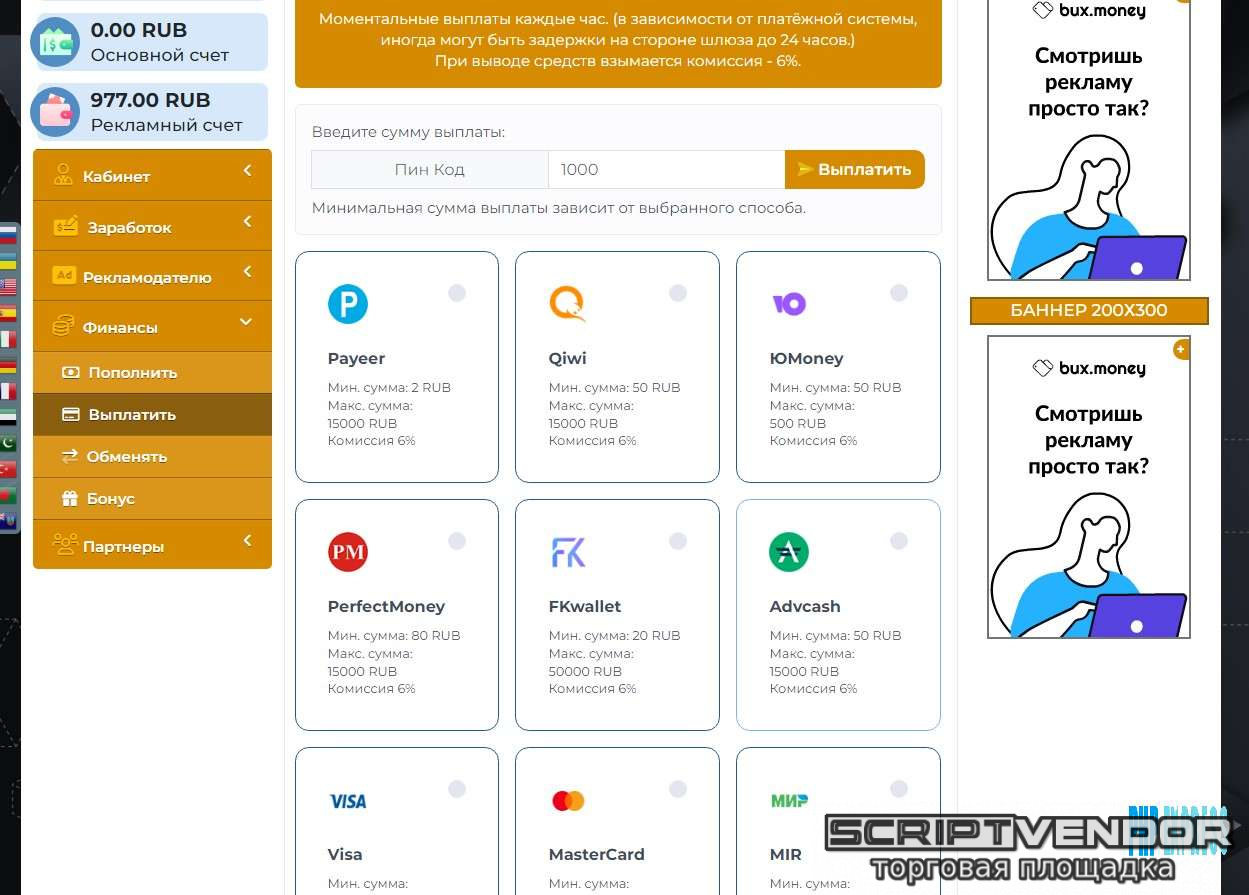Select the Qiwi payout radio button
The image size is (1249, 895).
(678, 293)
